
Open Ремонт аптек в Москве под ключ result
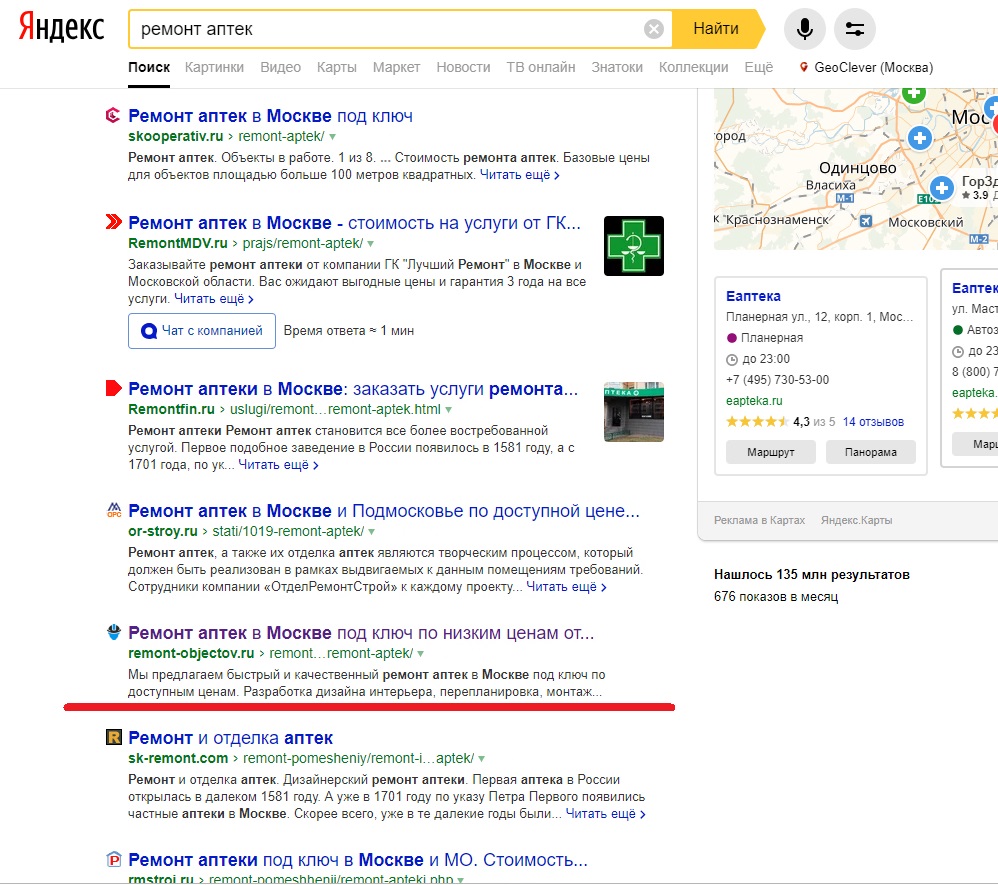271,116
